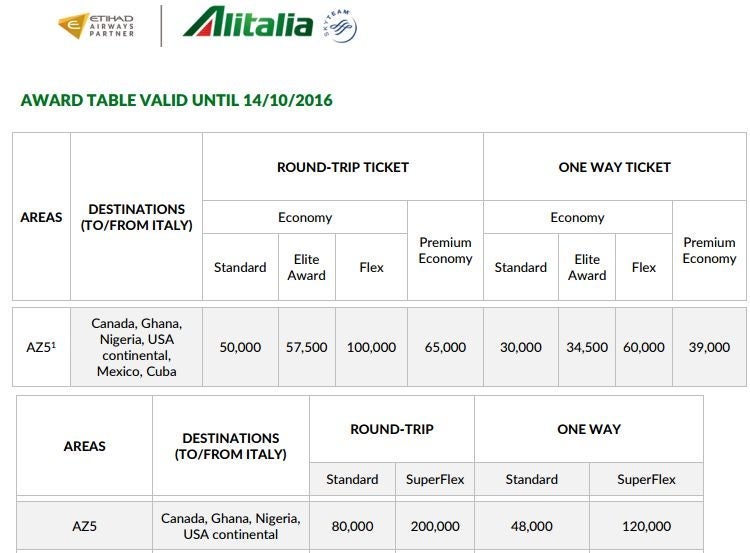This screenshot has height=553, width=750.
Task: Select the 48,000 one-way Standard value
Action: tap(531, 526)
